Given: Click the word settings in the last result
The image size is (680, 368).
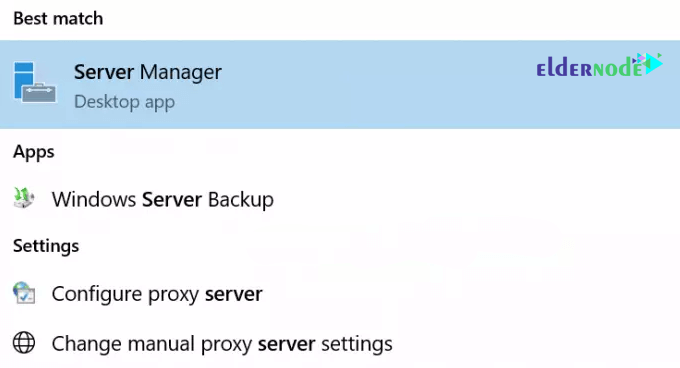Looking at the screenshot, I should pyautogui.click(x=357, y=344).
